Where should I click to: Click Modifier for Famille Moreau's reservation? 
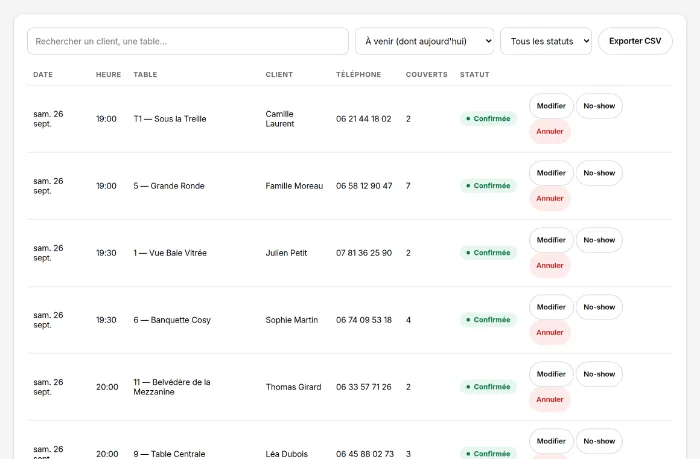551,173
